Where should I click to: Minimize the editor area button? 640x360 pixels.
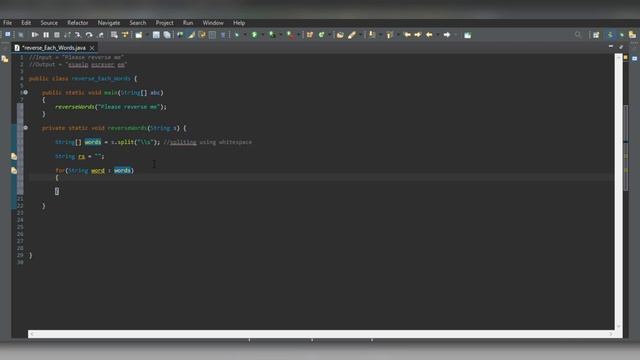[x=611, y=47]
